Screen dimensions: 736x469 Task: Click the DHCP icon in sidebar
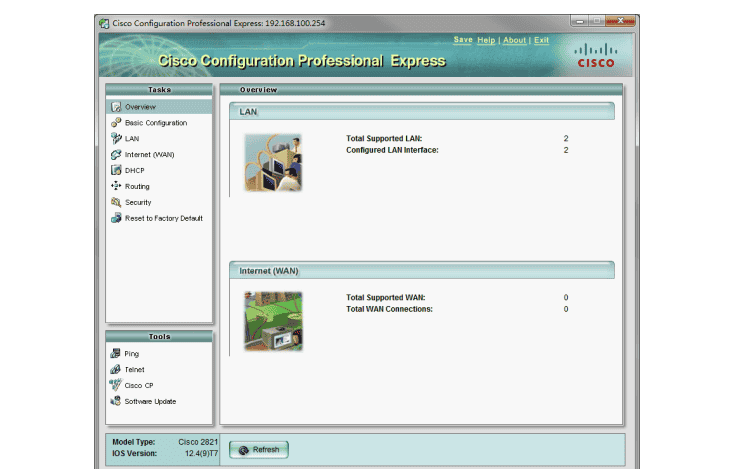click(116, 171)
